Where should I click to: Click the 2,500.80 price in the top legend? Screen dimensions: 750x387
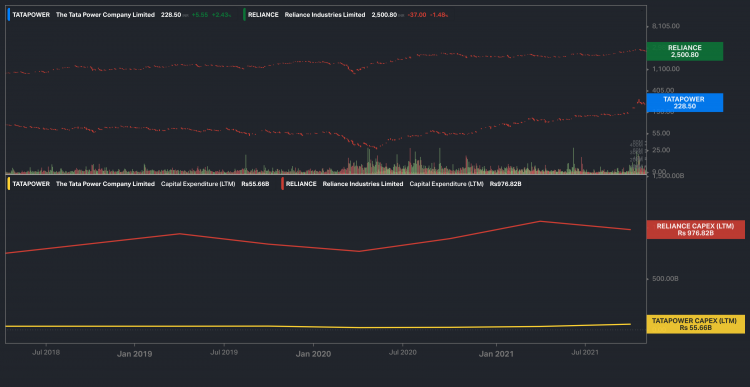tap(385, 15)
